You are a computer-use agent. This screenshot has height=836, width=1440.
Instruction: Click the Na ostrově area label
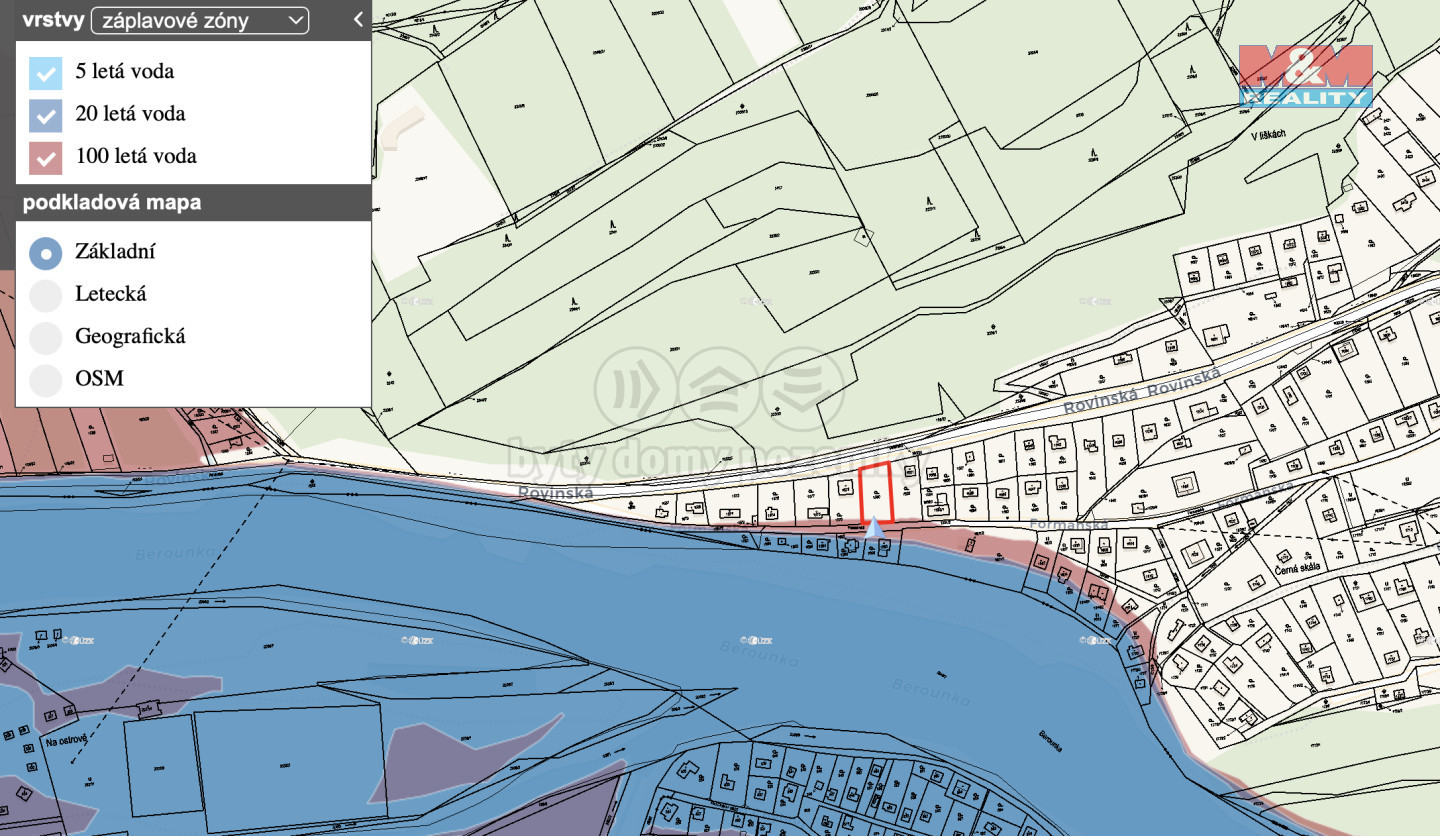tap(68, 742)
